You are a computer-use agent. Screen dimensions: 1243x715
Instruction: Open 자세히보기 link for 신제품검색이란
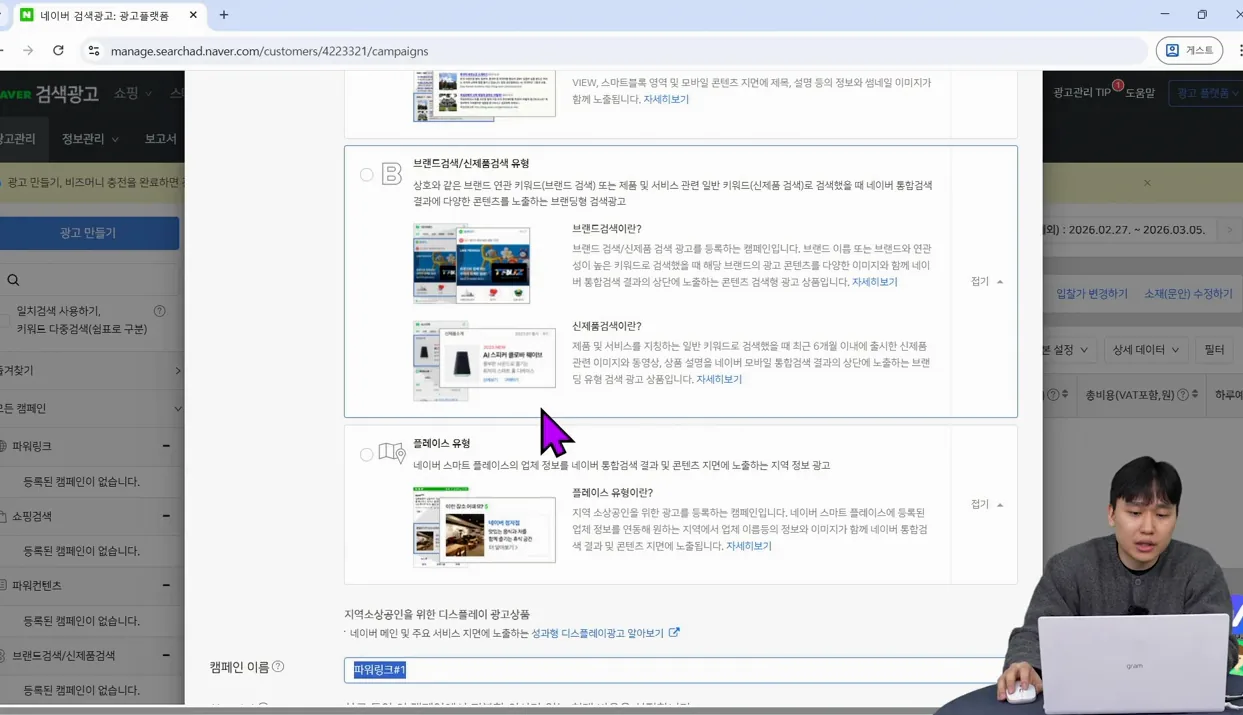coord(719,379)
